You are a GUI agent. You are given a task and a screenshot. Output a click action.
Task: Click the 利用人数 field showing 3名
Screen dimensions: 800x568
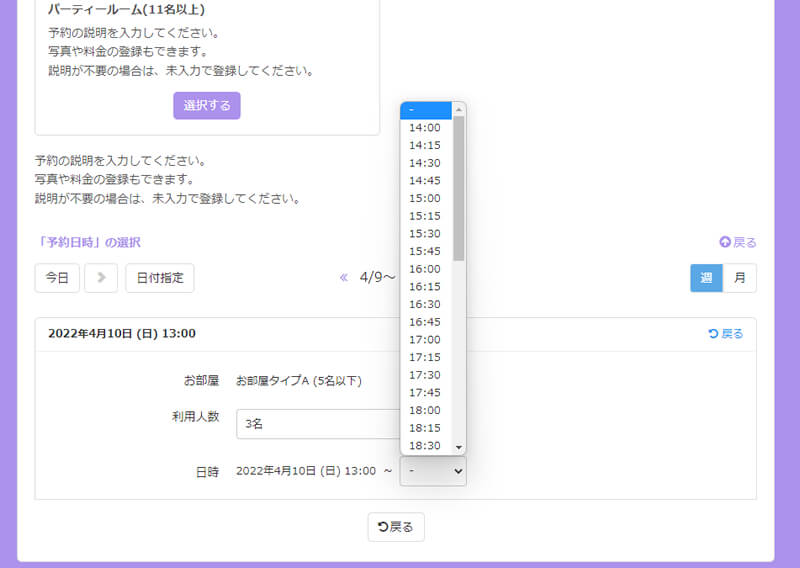coord(317,424)
